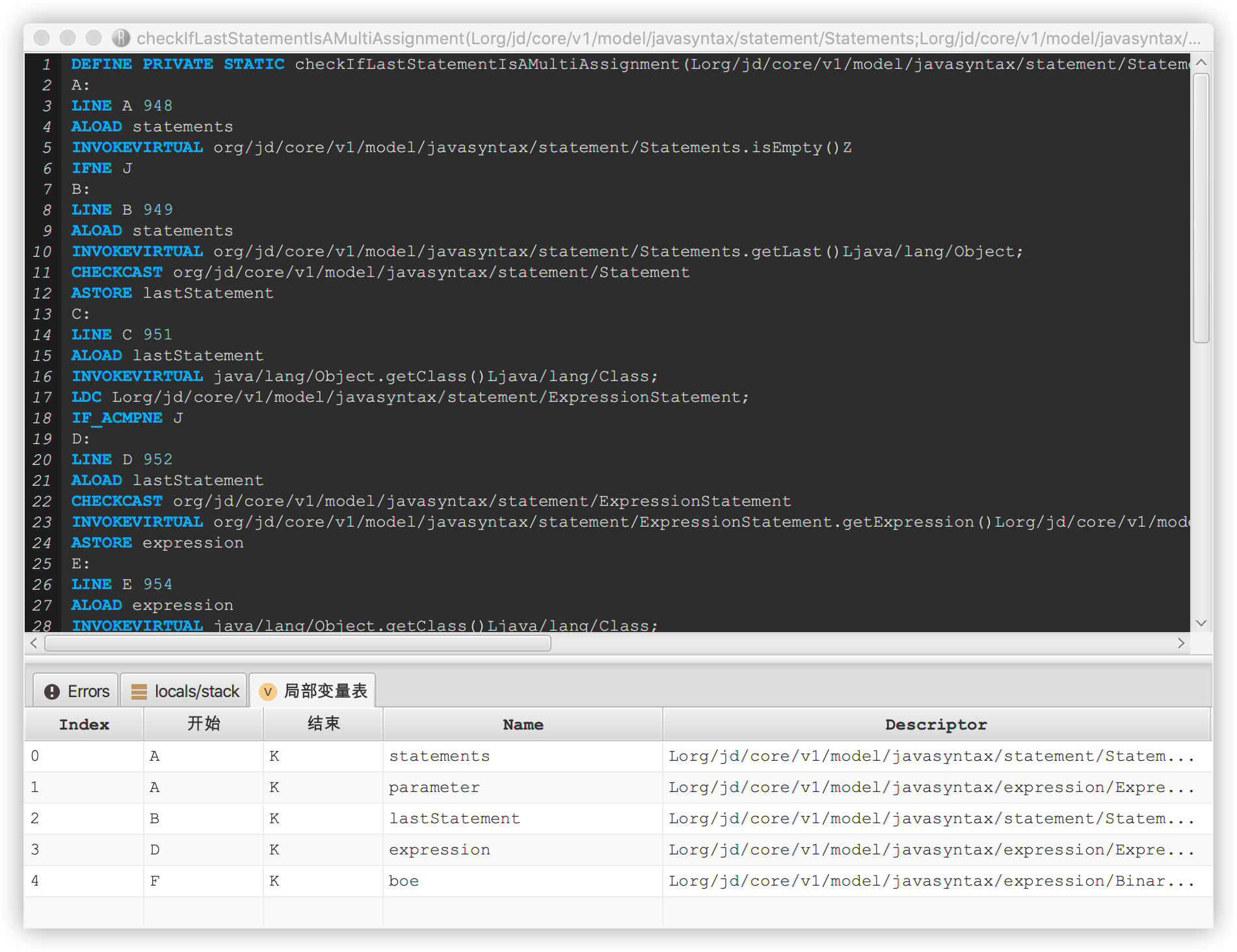Image resolution: width=1237 pixels, height=952 pixels.
Task: Click the orange V variable table icon
Action: 267,692
